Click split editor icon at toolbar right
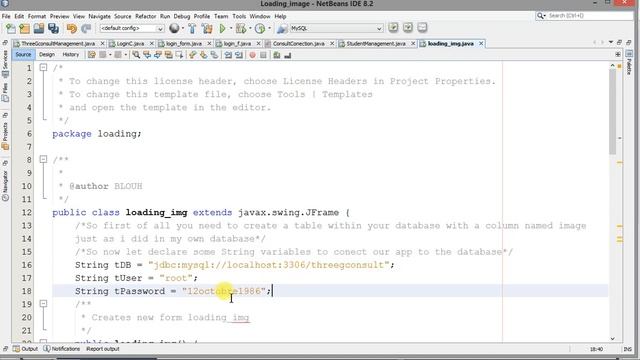 618,55
